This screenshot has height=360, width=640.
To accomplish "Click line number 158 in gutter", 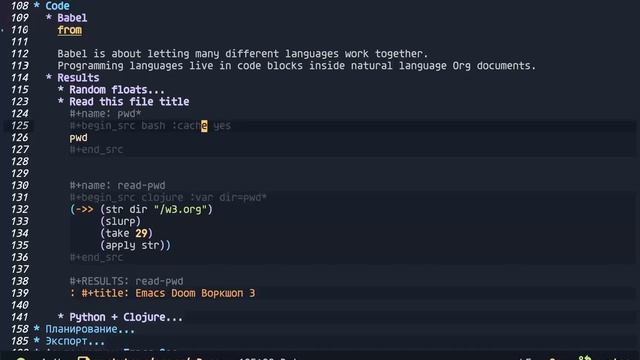I will pos(19,329).
